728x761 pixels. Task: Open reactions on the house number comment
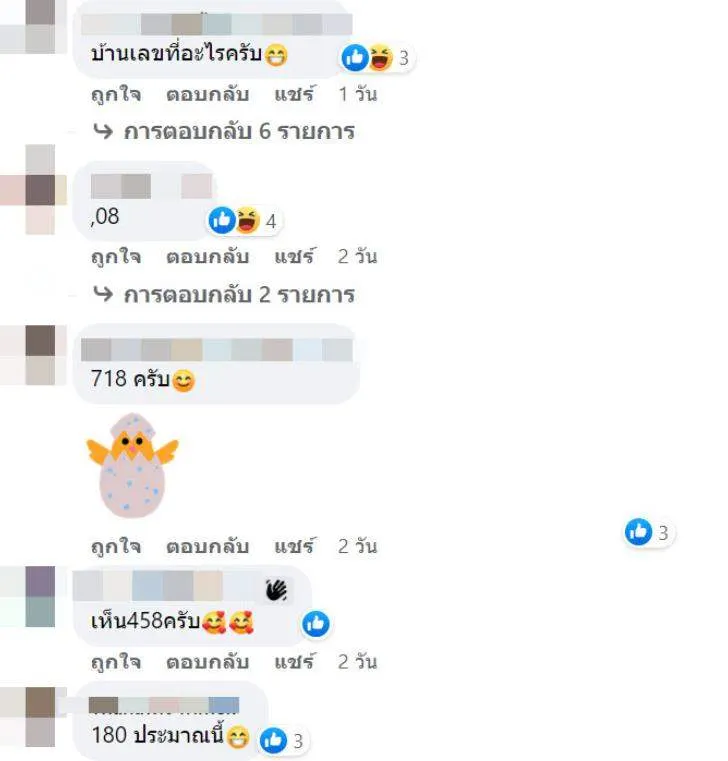tap(377, 58)
